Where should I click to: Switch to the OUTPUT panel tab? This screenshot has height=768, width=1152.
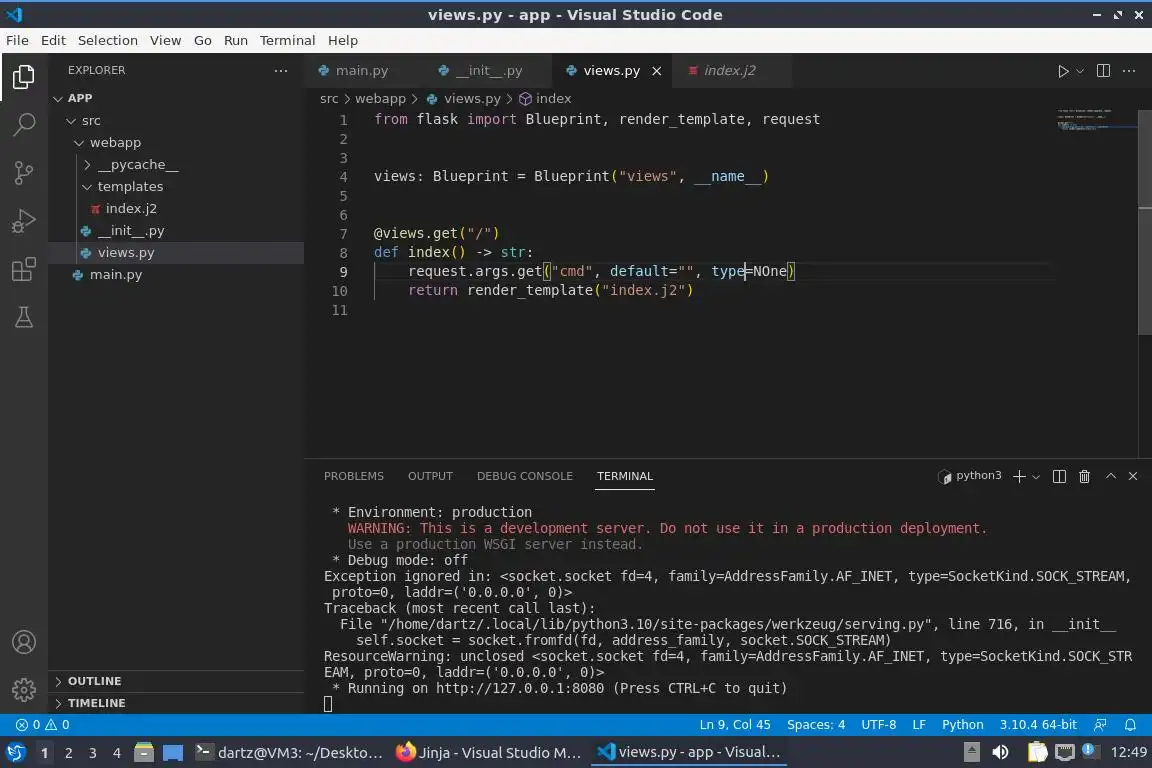(431, 476)
